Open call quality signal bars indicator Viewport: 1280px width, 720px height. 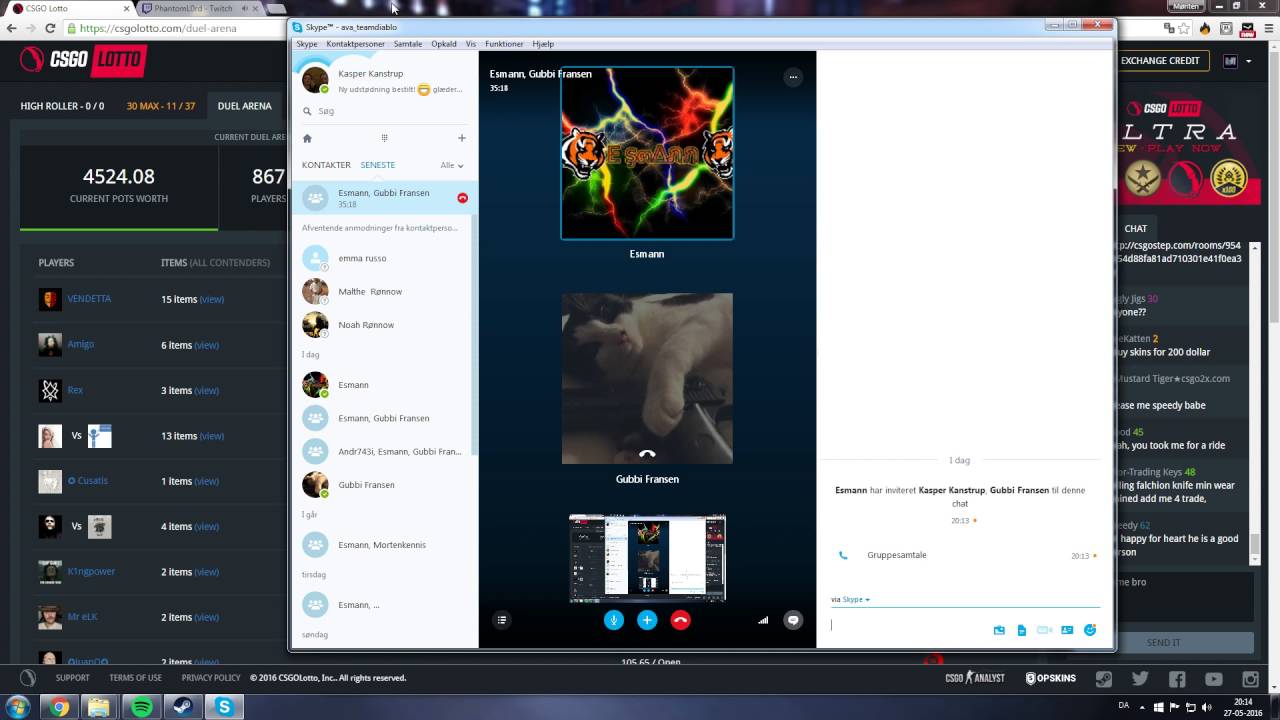tap(763, 620)
